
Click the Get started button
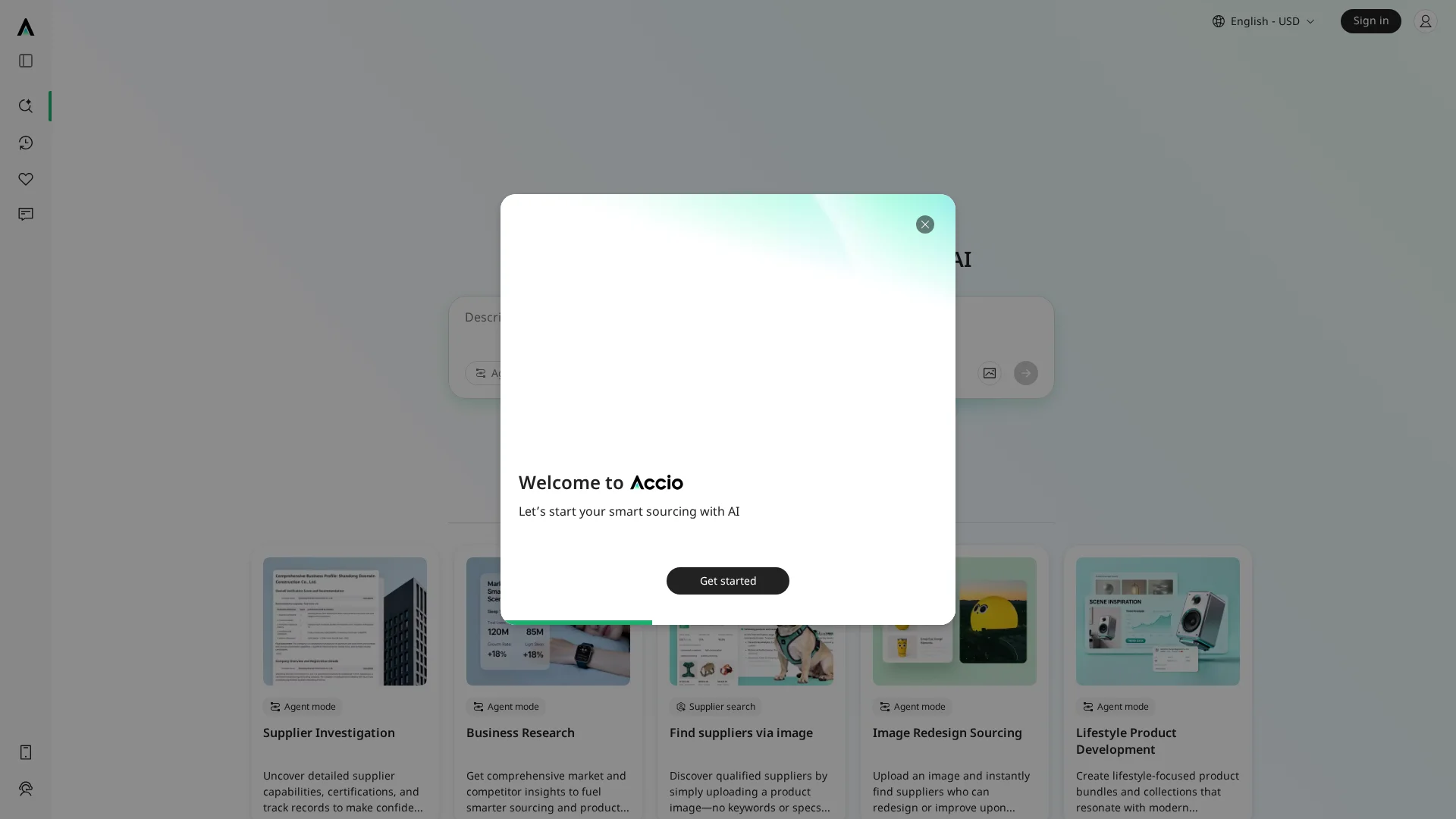coord(727,581)
